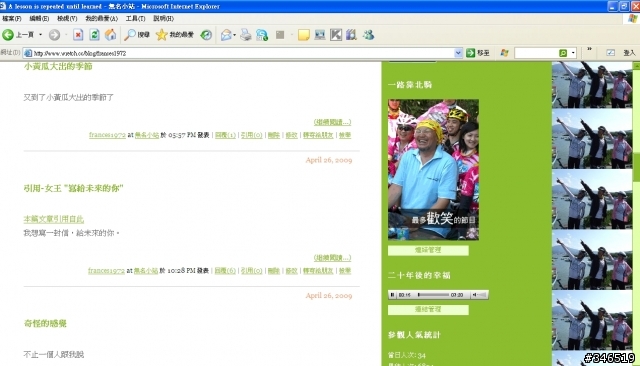Open post title 奇怪的感覺
Image resolution: width=640 pixels, height=366 pixels.
45,324
